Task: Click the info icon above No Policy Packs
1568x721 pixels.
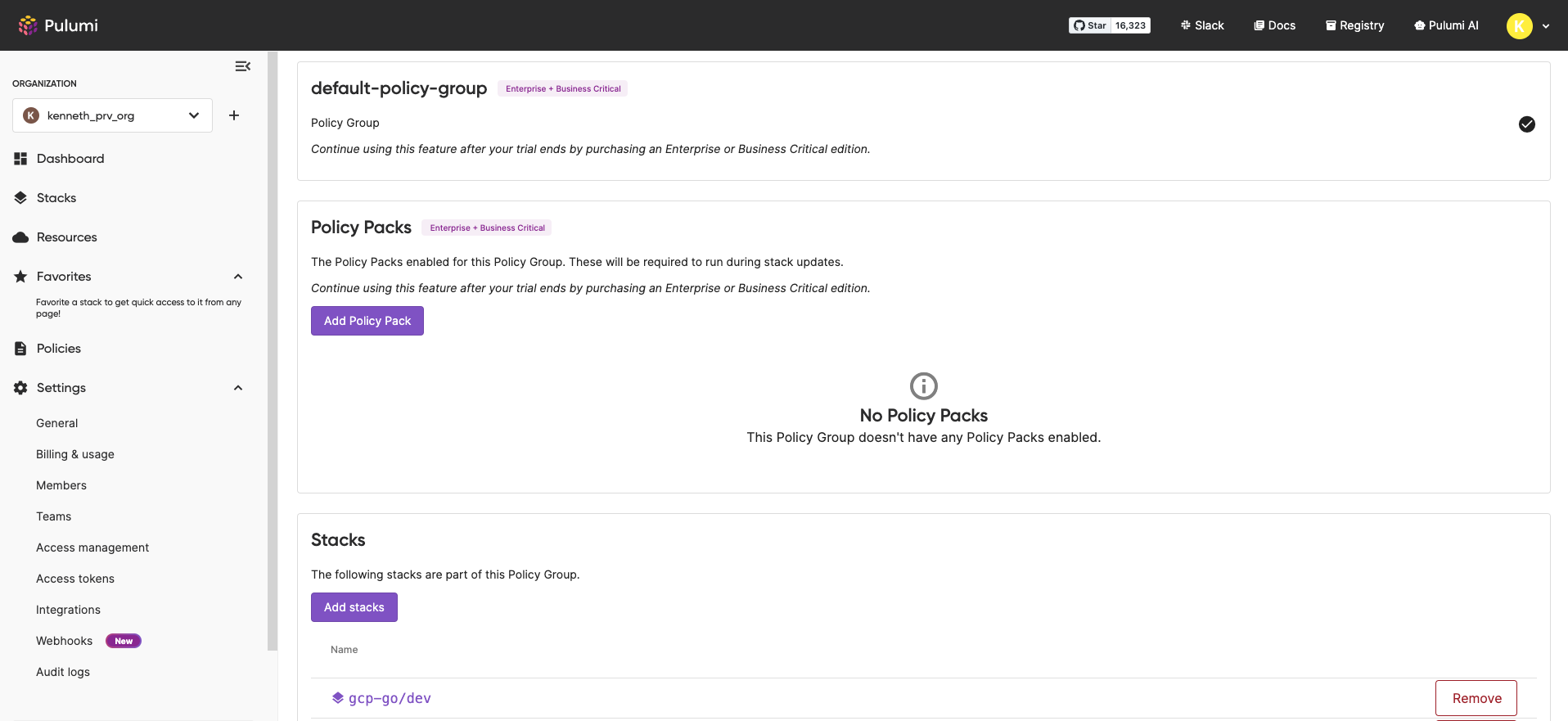Action: point(924,385)
